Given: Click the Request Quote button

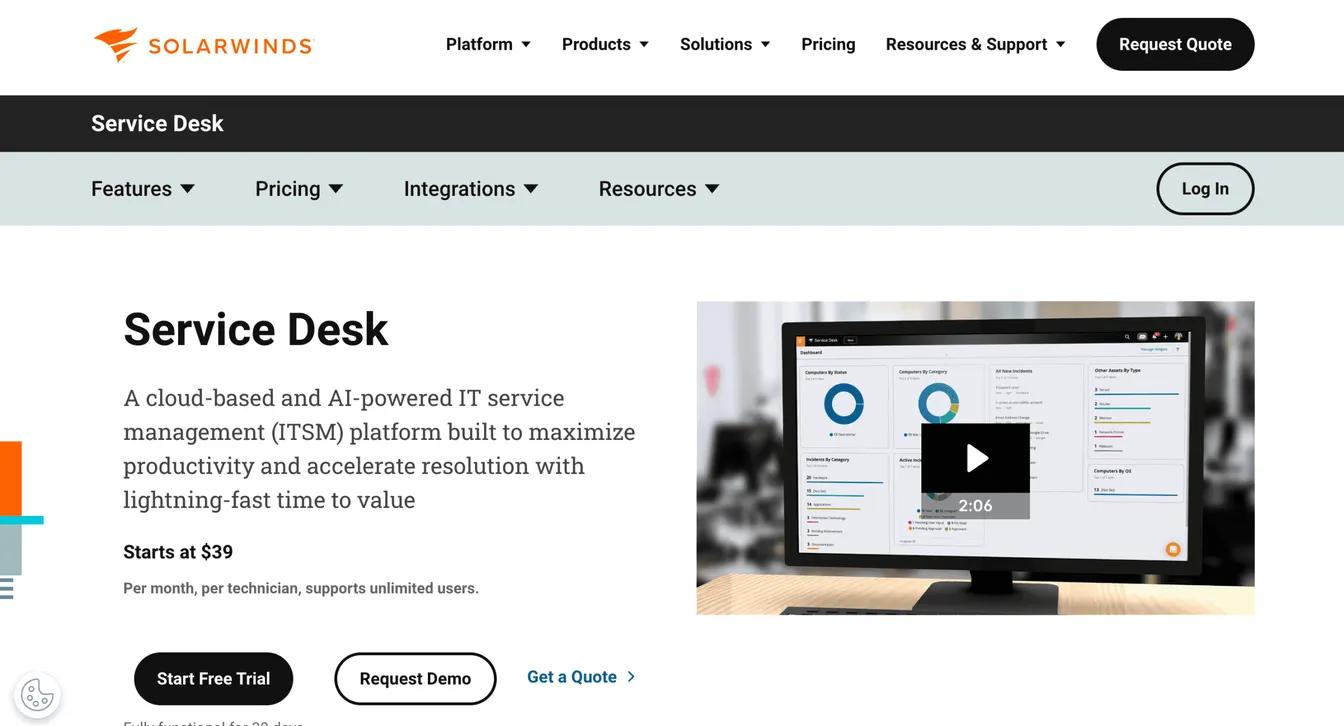Looking at the screenshot, I should point(1175,44).
